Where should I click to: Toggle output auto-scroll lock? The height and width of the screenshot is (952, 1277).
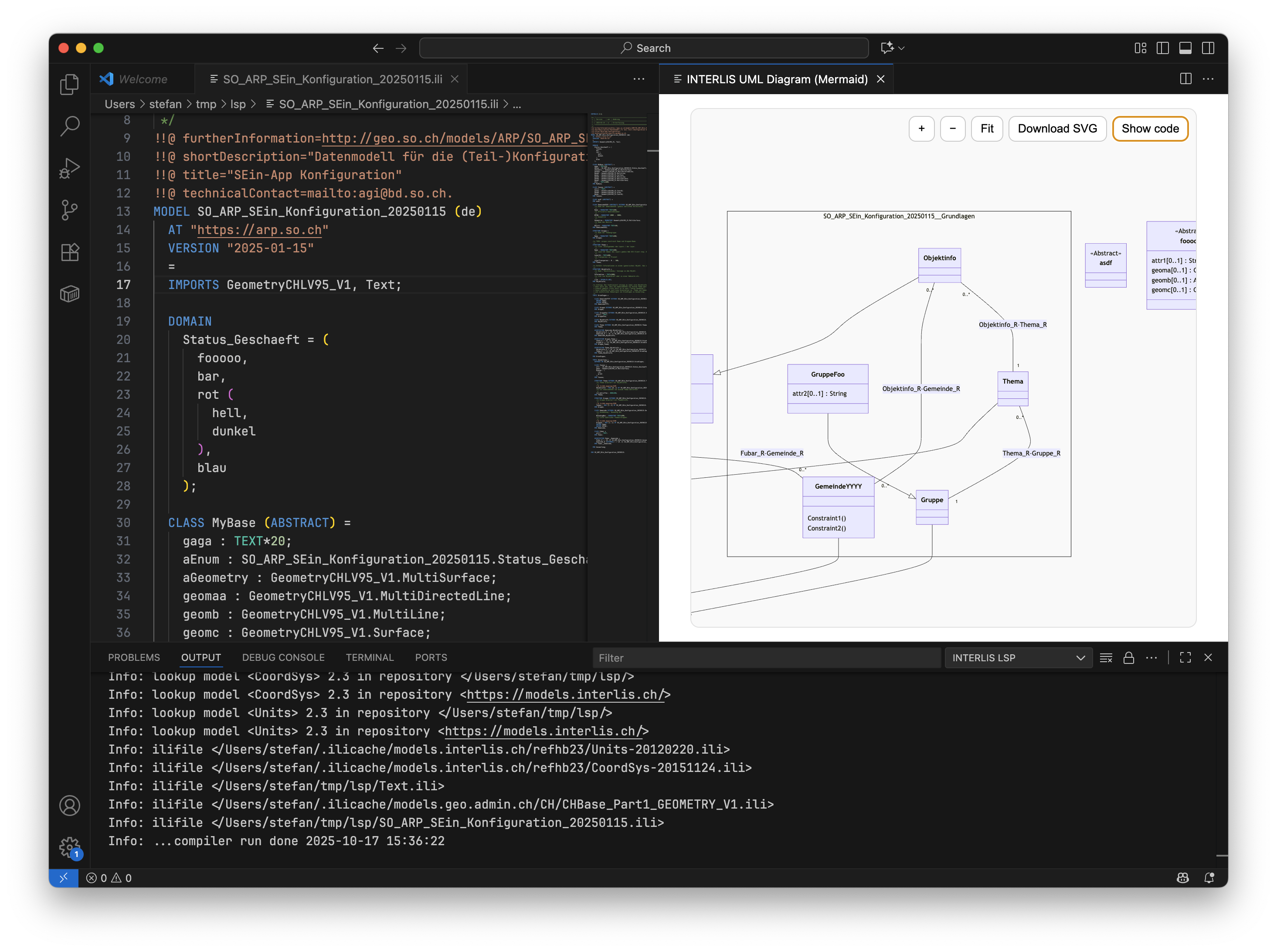click(x=1128, y=657)
